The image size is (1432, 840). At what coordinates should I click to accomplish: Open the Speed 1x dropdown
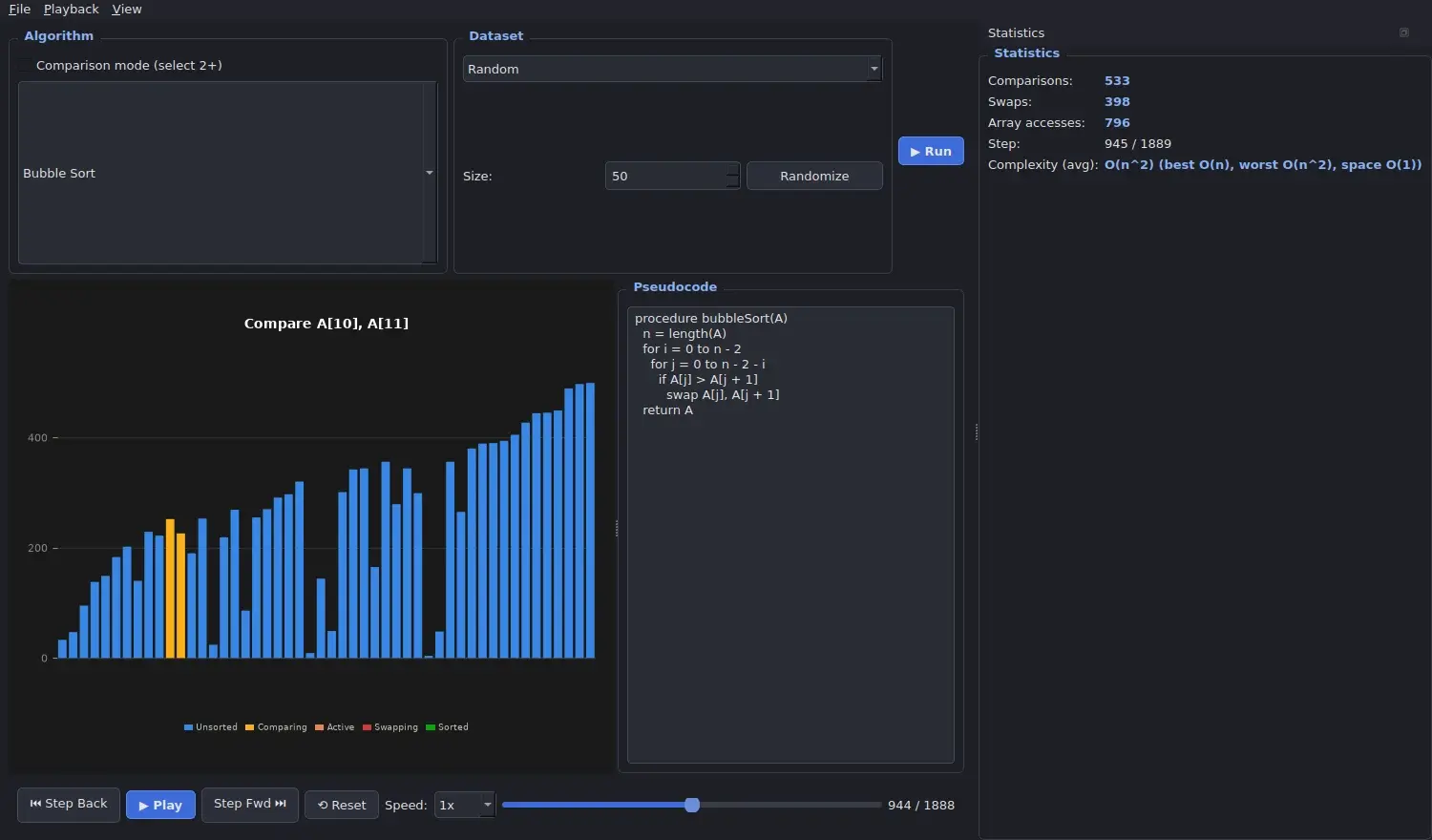465,805
